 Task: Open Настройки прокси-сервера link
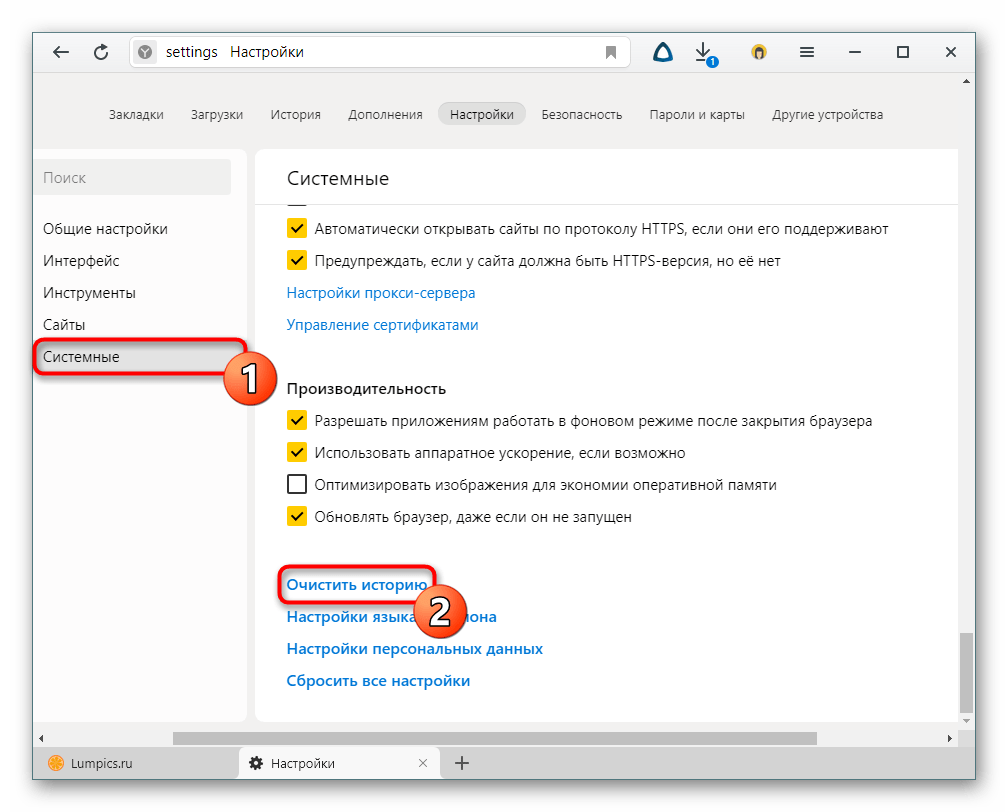380,293
